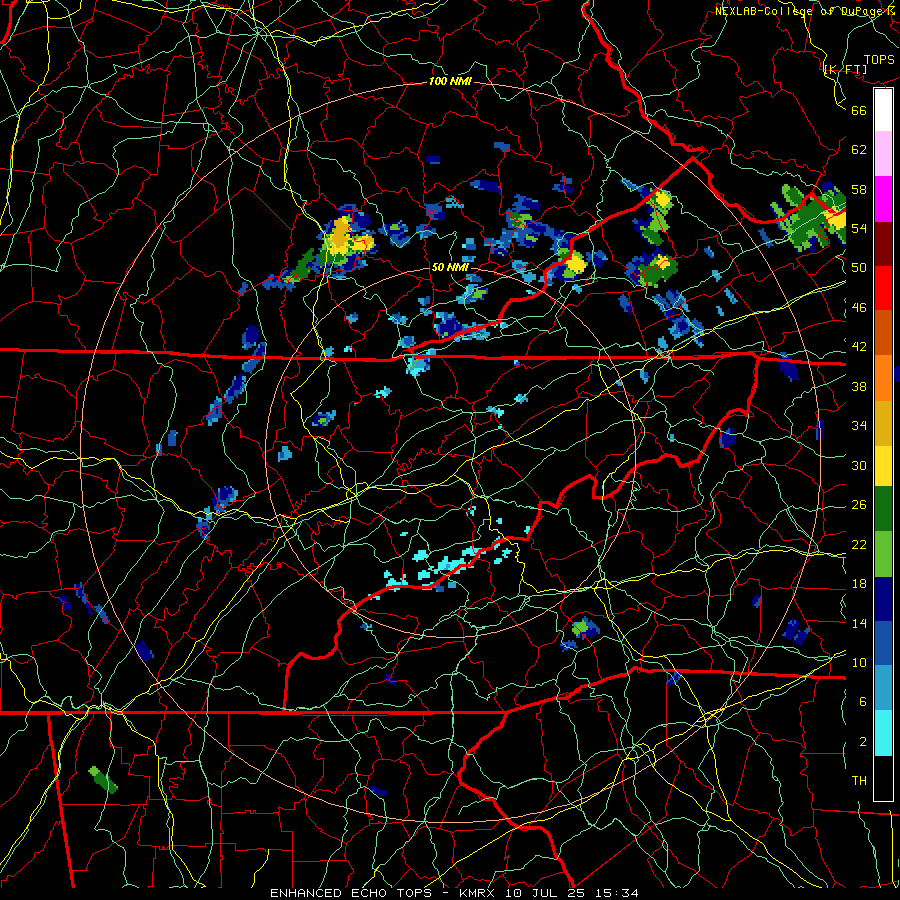The height and width of the screenshot is (900, 900).
Task: Click legend label 30
Action: point(859,465)
